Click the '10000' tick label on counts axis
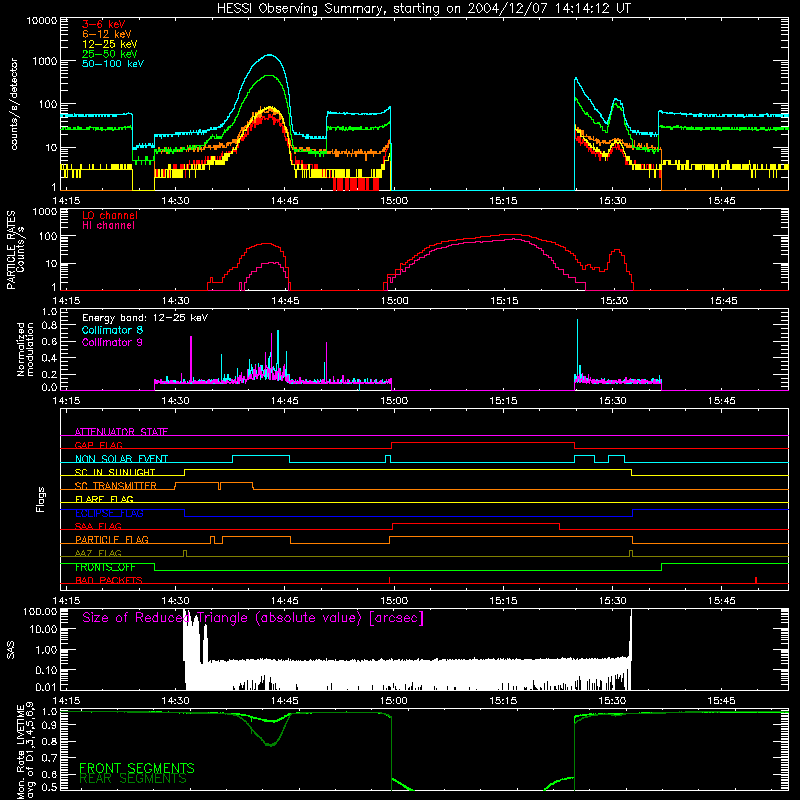The width and height of the screenshot is (800, 800). pyautogui.click(x=42, y=21)
